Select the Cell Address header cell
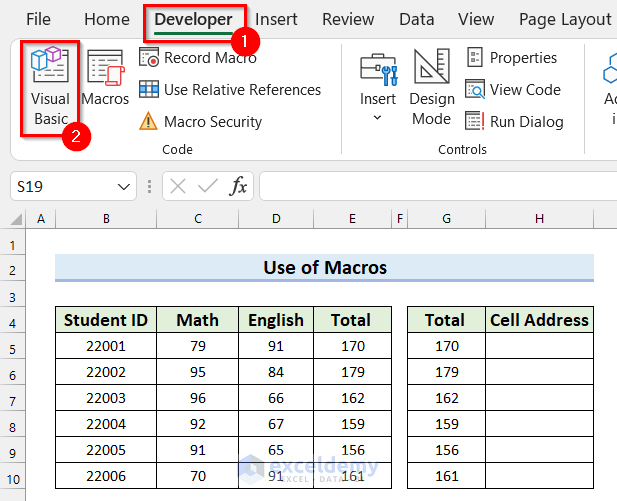 coord(539,320)
